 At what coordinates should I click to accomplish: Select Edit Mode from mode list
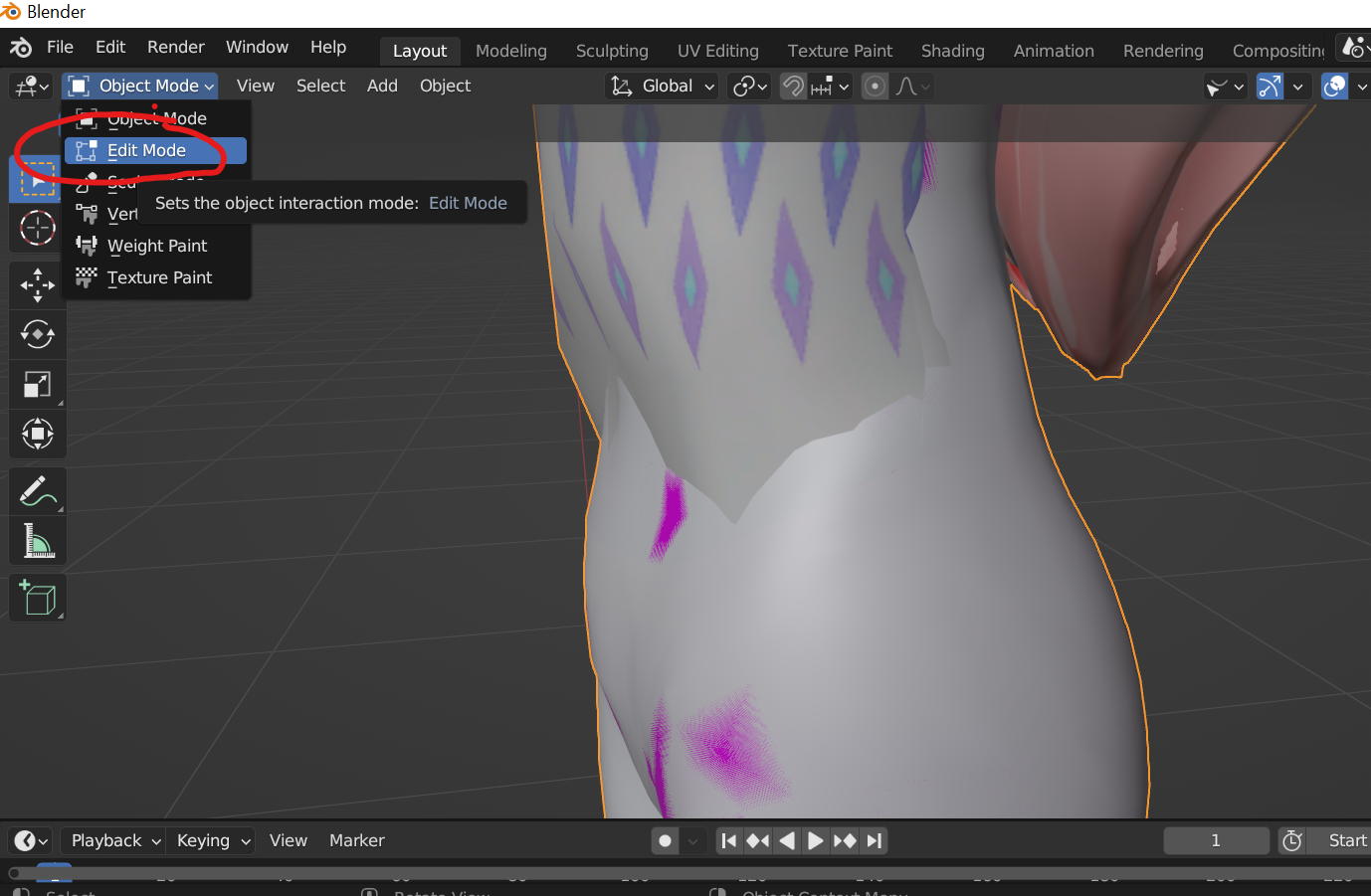click(155, 150)
